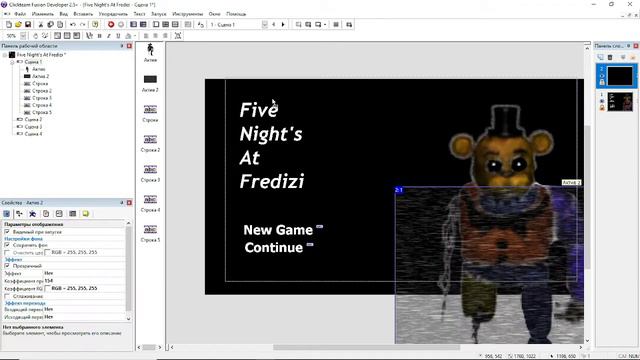This screenshot has width=640, height=360.
Task: Create a new application with New icon
Action: 9,25
